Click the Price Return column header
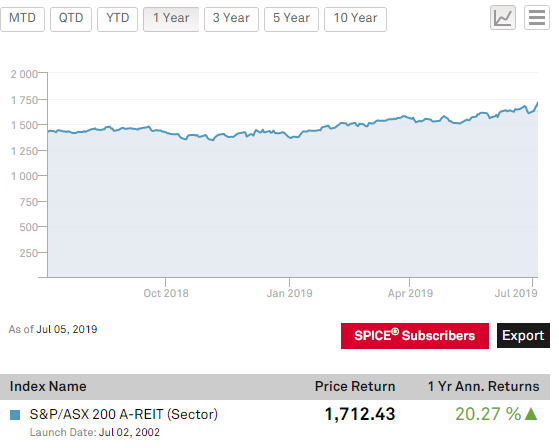Screen dimensions: 559x448 point(355,387)
